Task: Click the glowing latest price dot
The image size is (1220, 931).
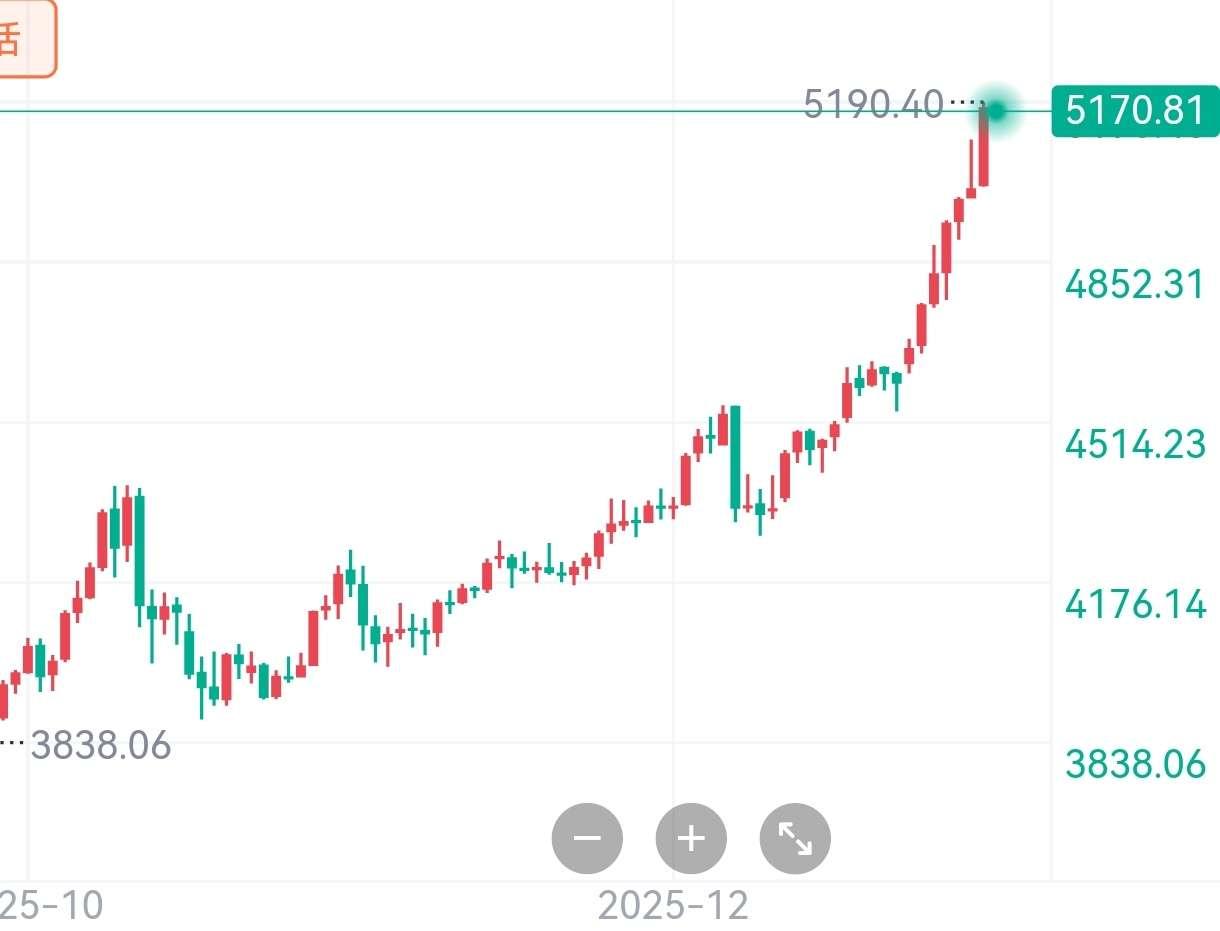Action: (996, 109)
